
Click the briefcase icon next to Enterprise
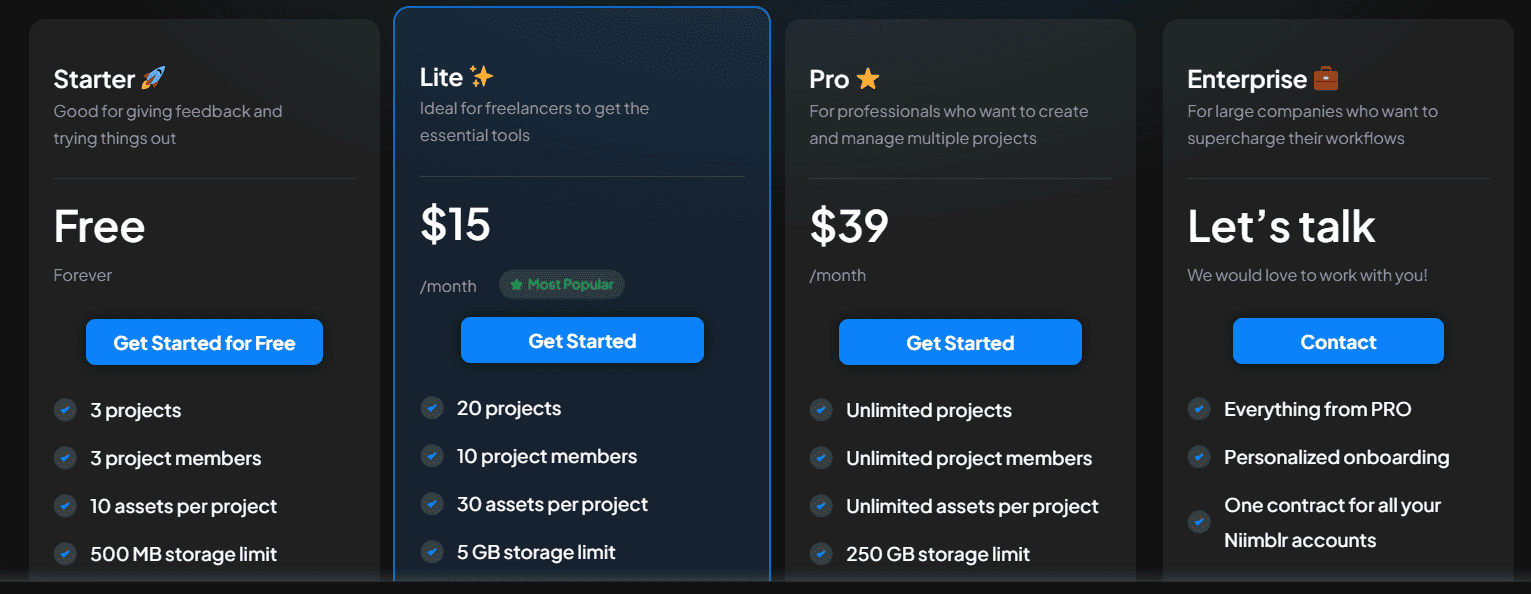1326,77
